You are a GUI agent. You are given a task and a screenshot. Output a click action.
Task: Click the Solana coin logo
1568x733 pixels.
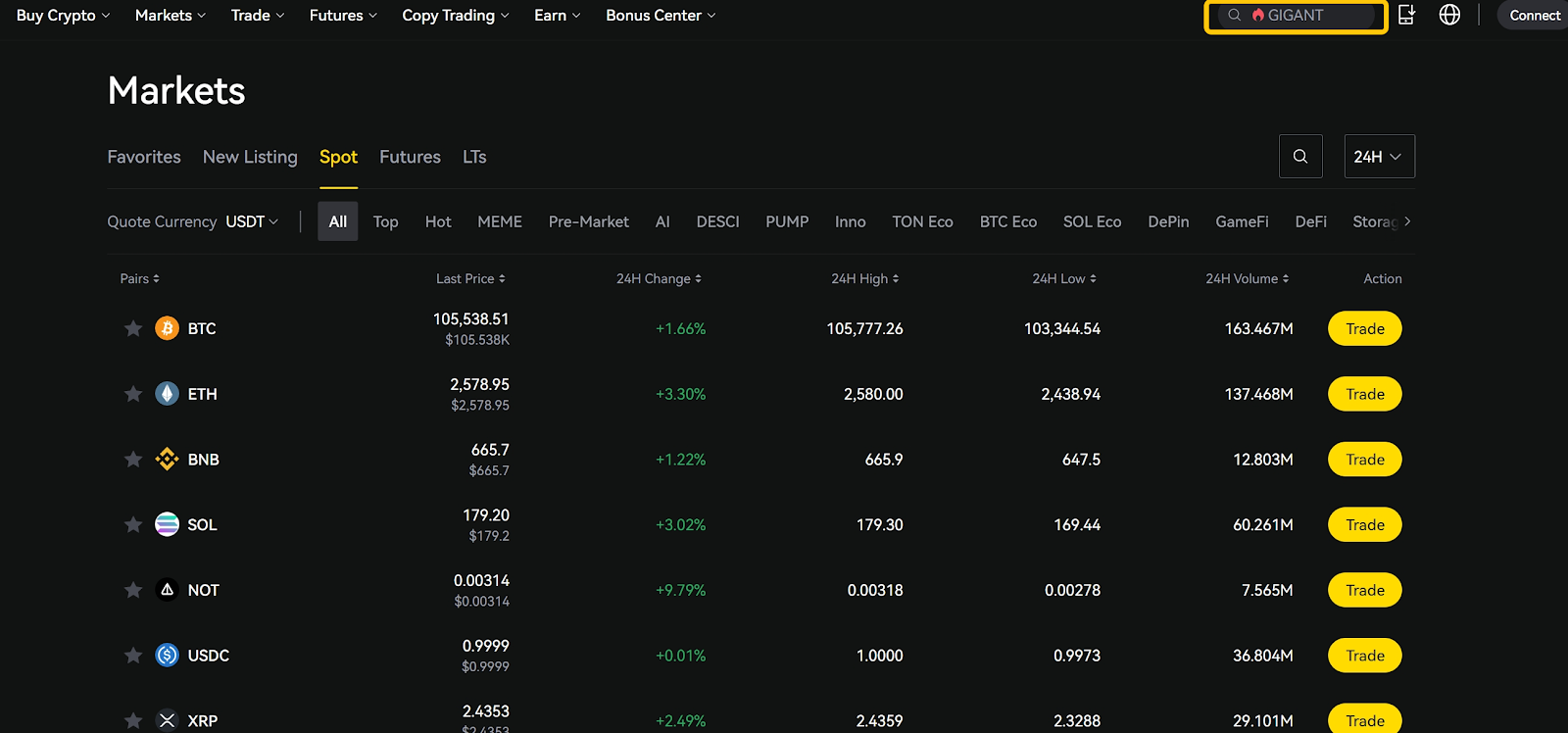pyautogui.click(x=167, y=524)
